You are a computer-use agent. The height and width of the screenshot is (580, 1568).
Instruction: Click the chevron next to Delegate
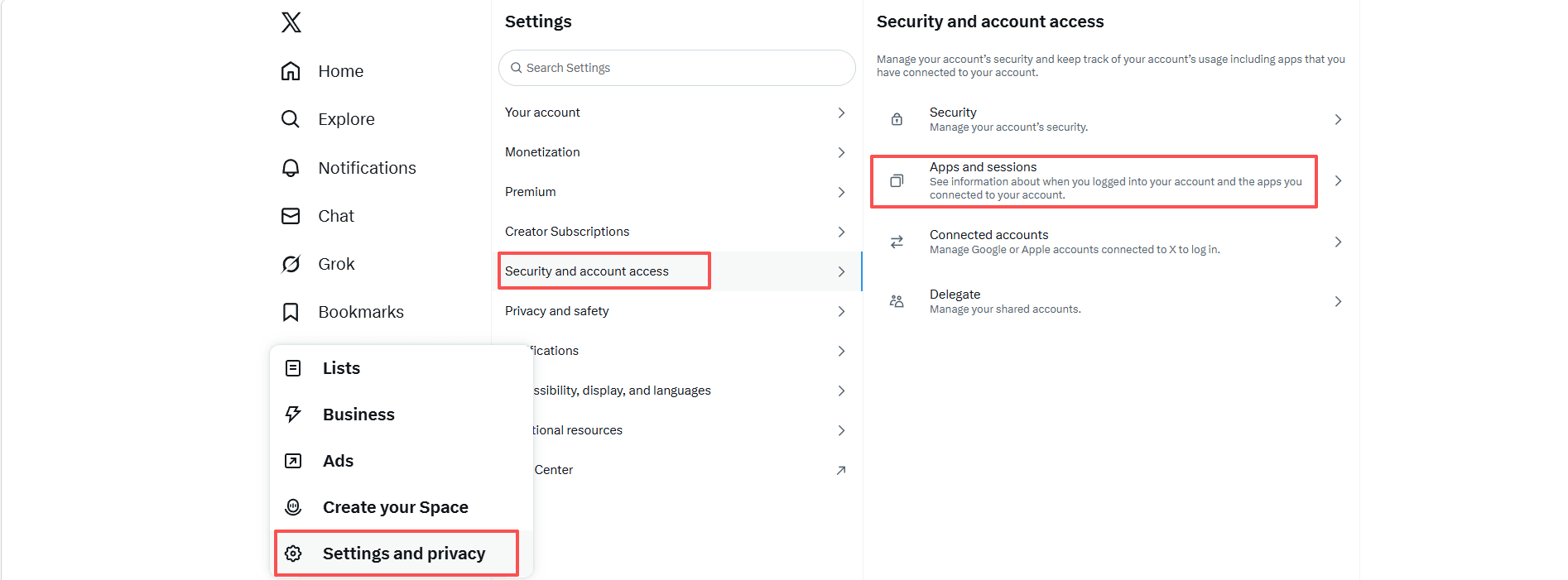(1338, 301)
